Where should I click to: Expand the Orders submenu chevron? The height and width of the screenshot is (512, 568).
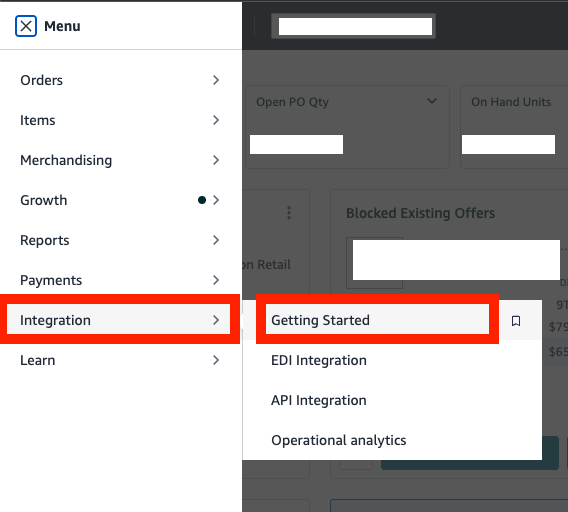click(216, 80)
